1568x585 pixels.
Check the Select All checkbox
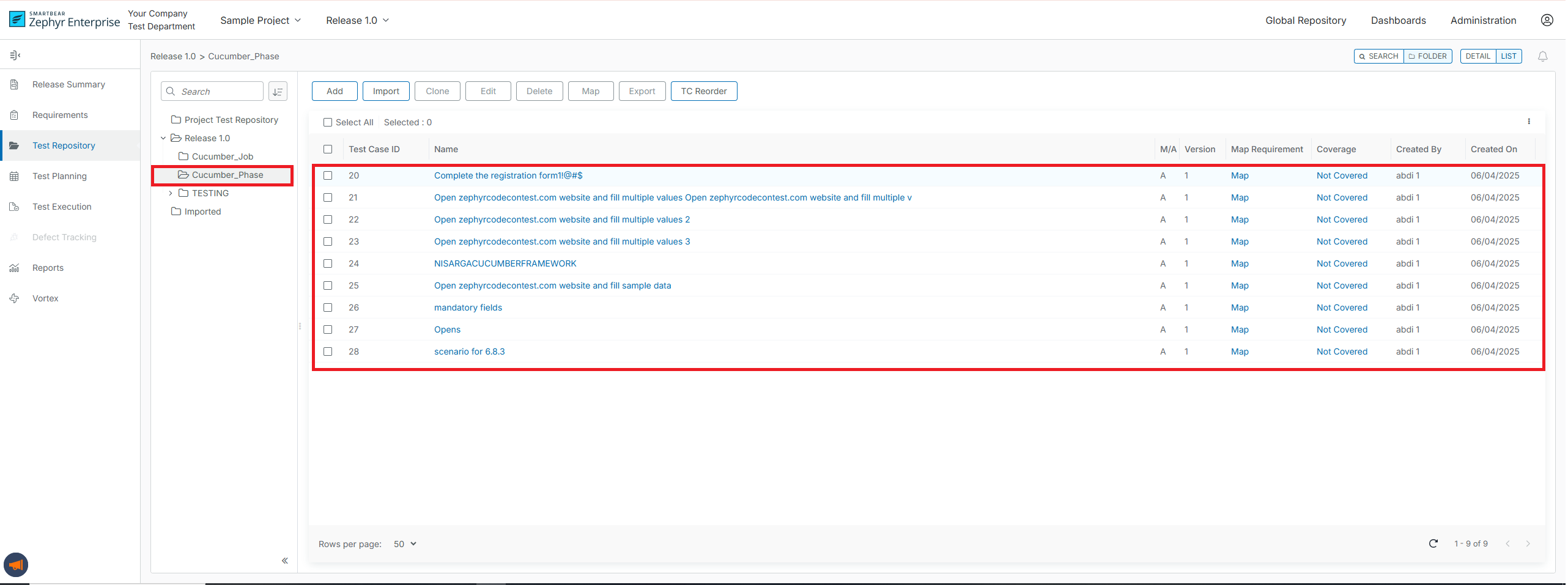point(328,122)
